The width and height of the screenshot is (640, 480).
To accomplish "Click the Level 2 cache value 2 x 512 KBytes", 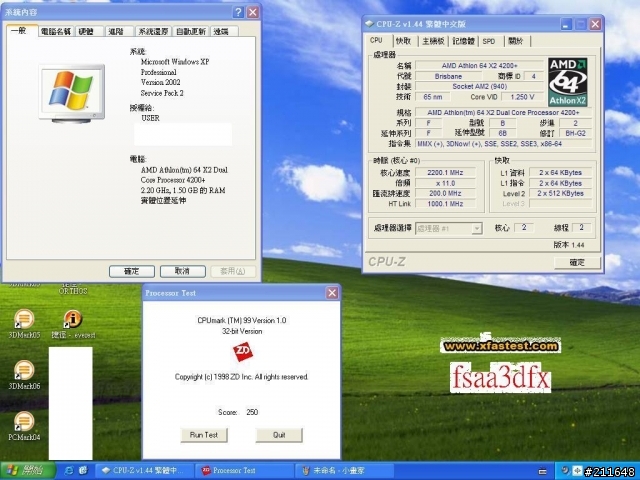I will (x=560, y=193).
